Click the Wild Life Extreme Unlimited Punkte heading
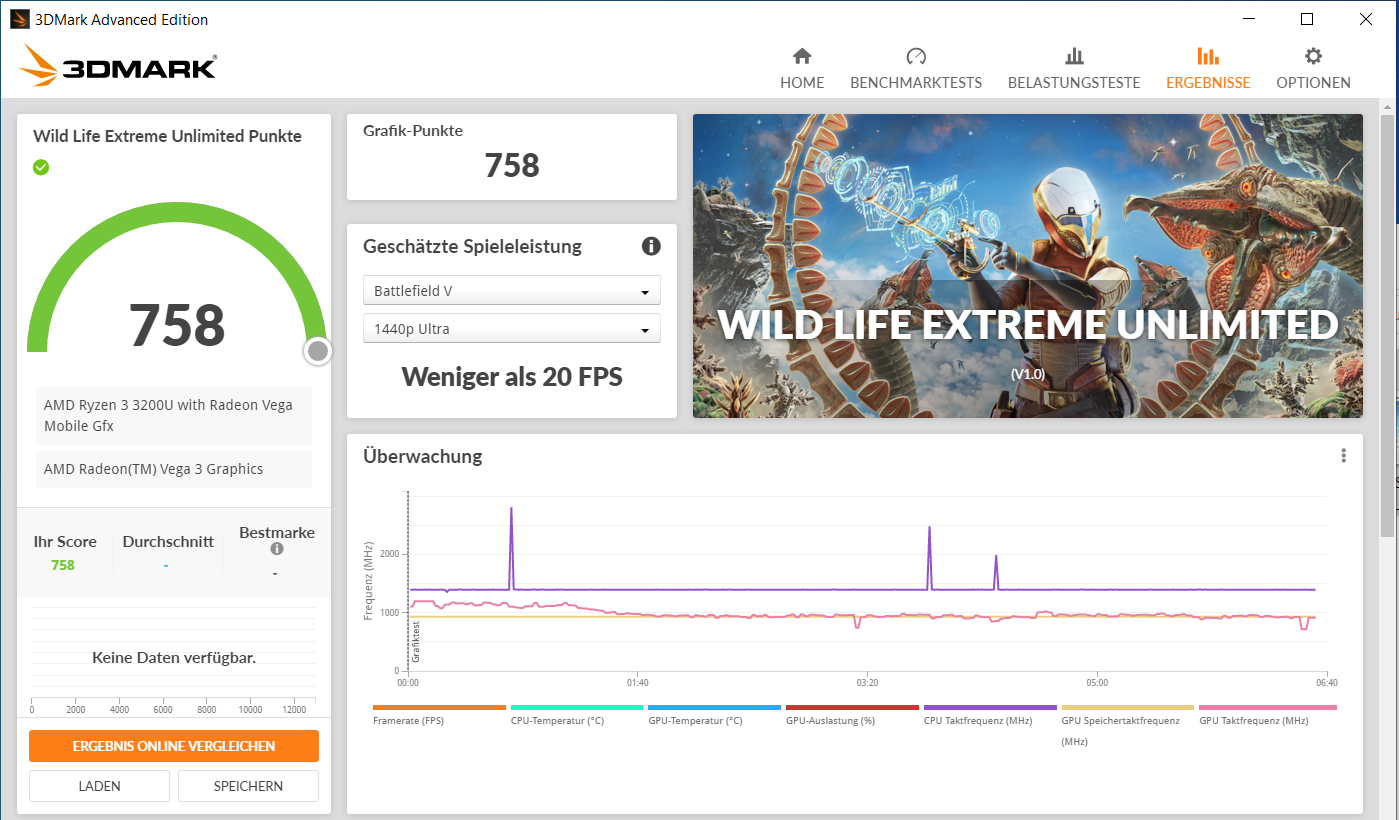This screenshot has width=1399, height=820. [167, 136]
